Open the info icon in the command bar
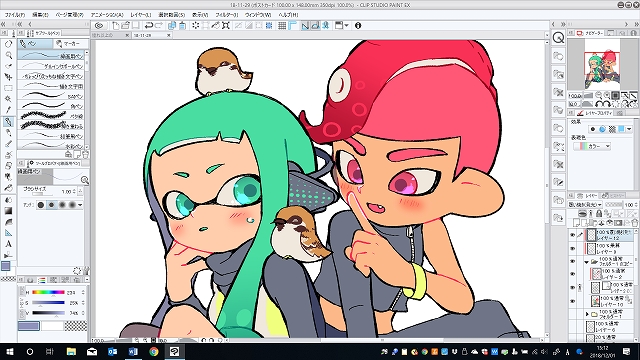This screenshot has height=360, width=640. [358, 25]
